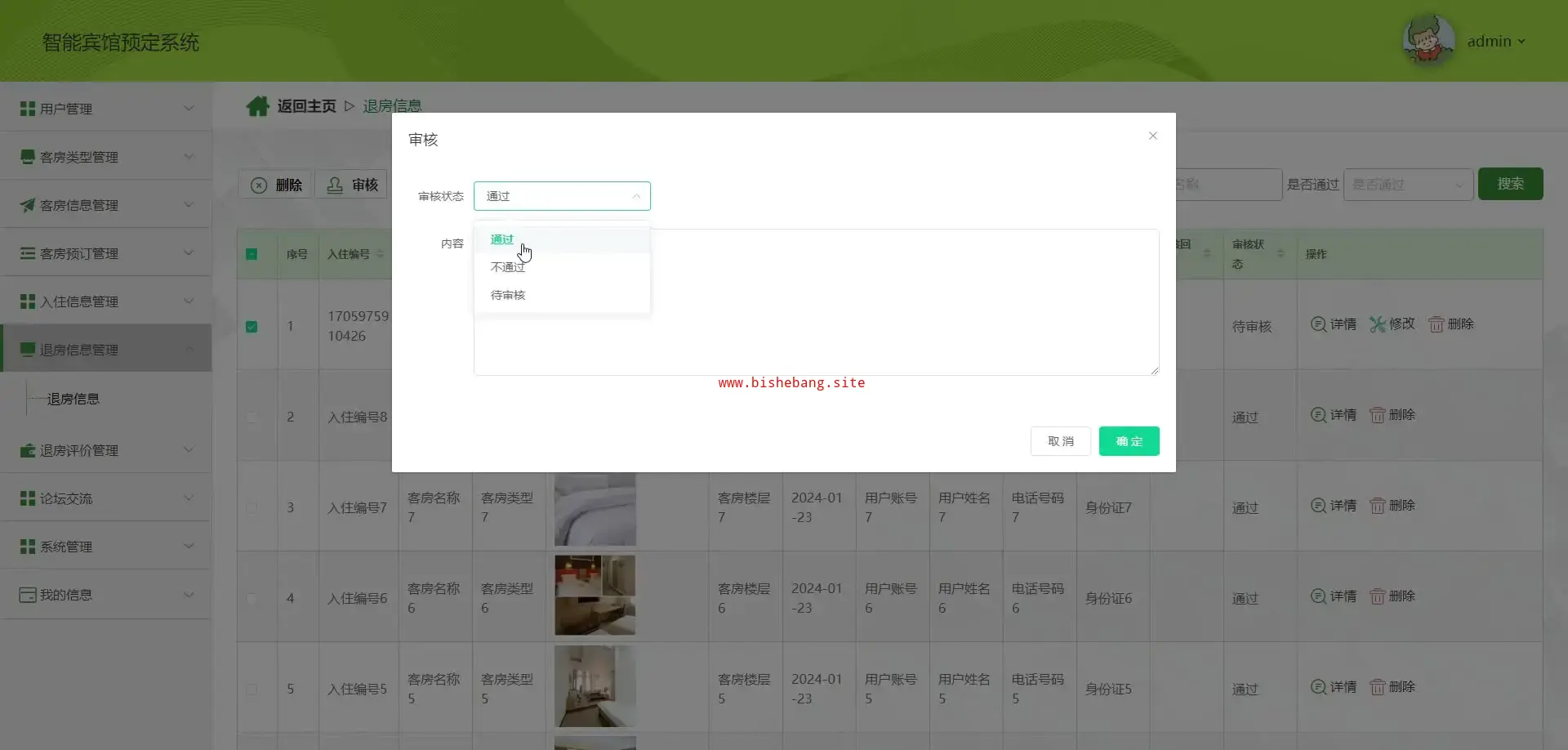Click 删除 in row 3's actions
The image size is (1568, 750).
point(1392,506)
